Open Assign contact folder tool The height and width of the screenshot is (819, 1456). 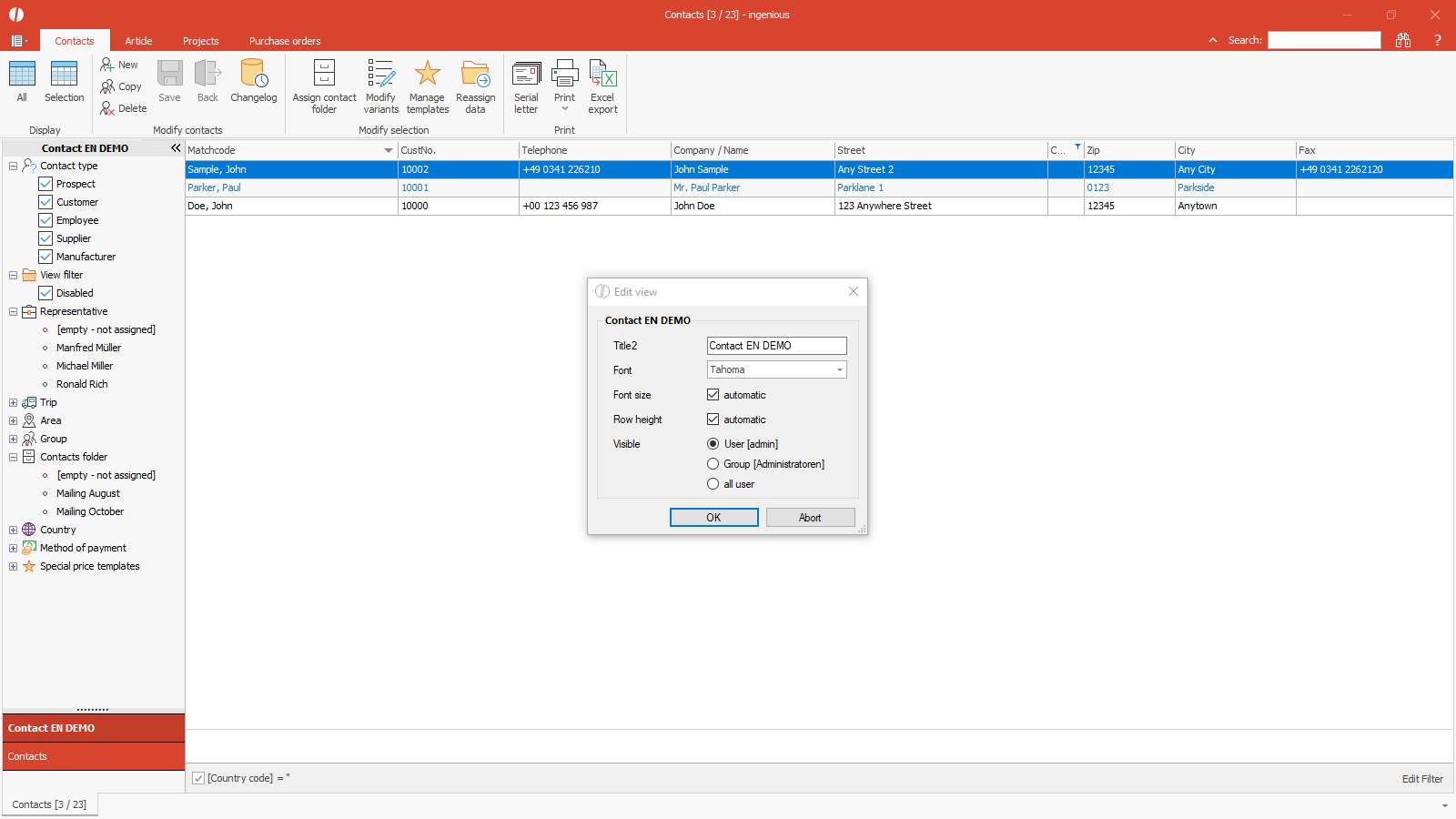click(324, 75)
